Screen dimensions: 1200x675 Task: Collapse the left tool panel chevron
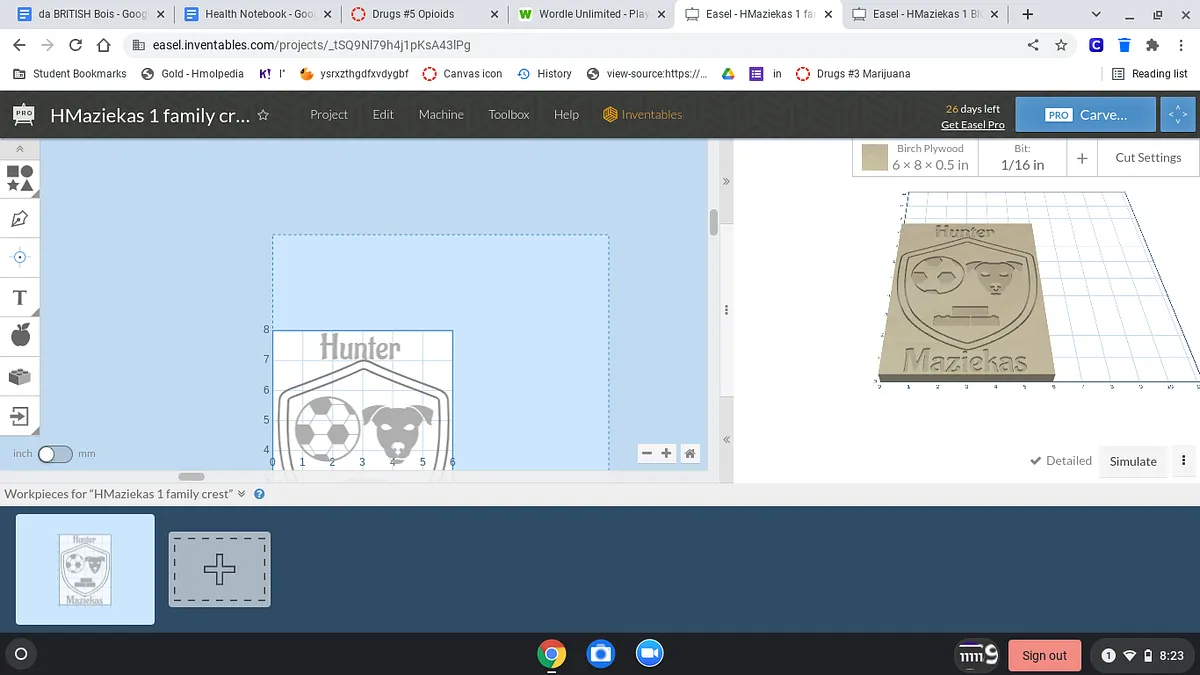tap(19, 148)
